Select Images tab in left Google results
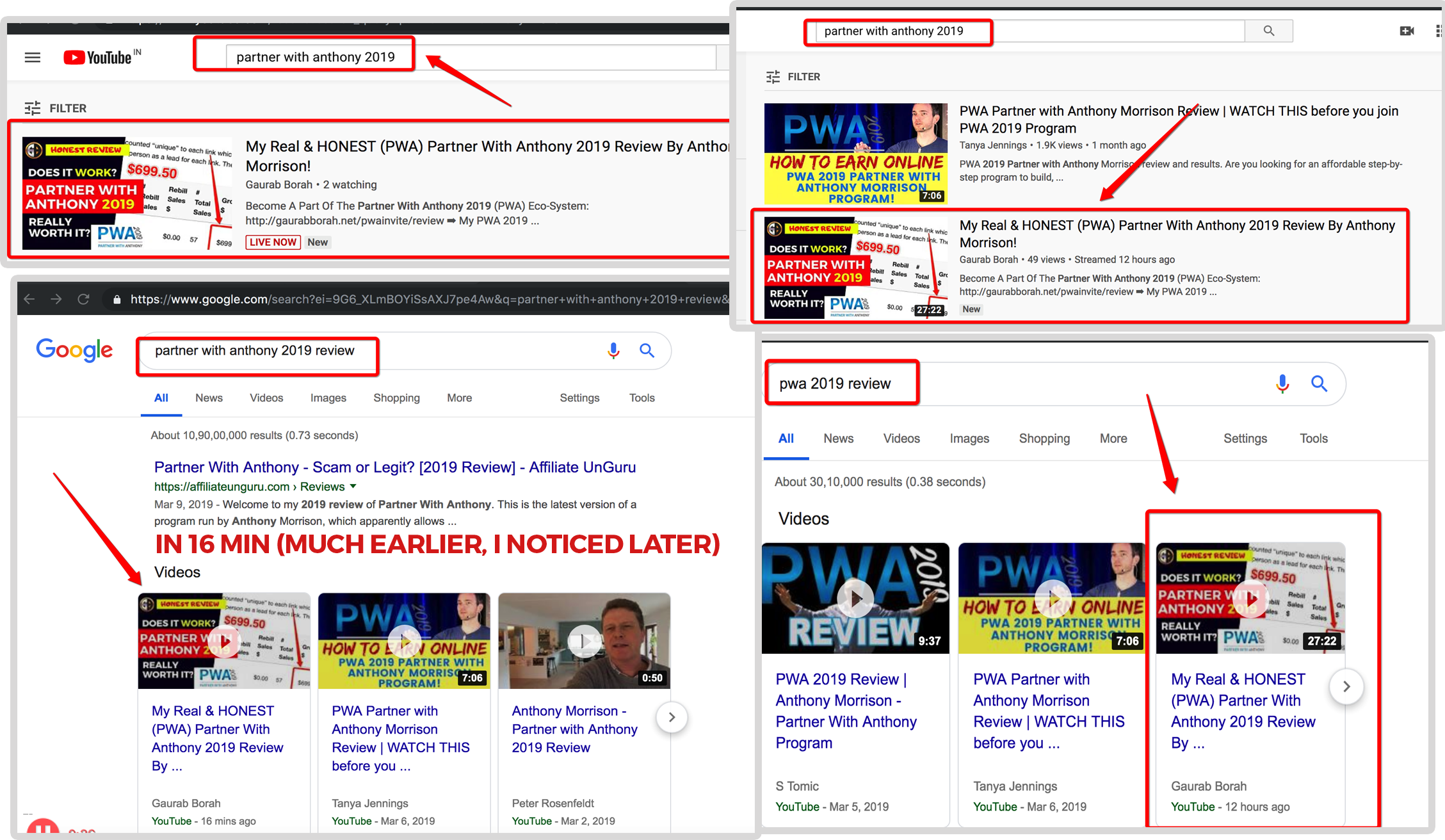This screenshot has height=840, width=1445. click(x=328, y=398)
